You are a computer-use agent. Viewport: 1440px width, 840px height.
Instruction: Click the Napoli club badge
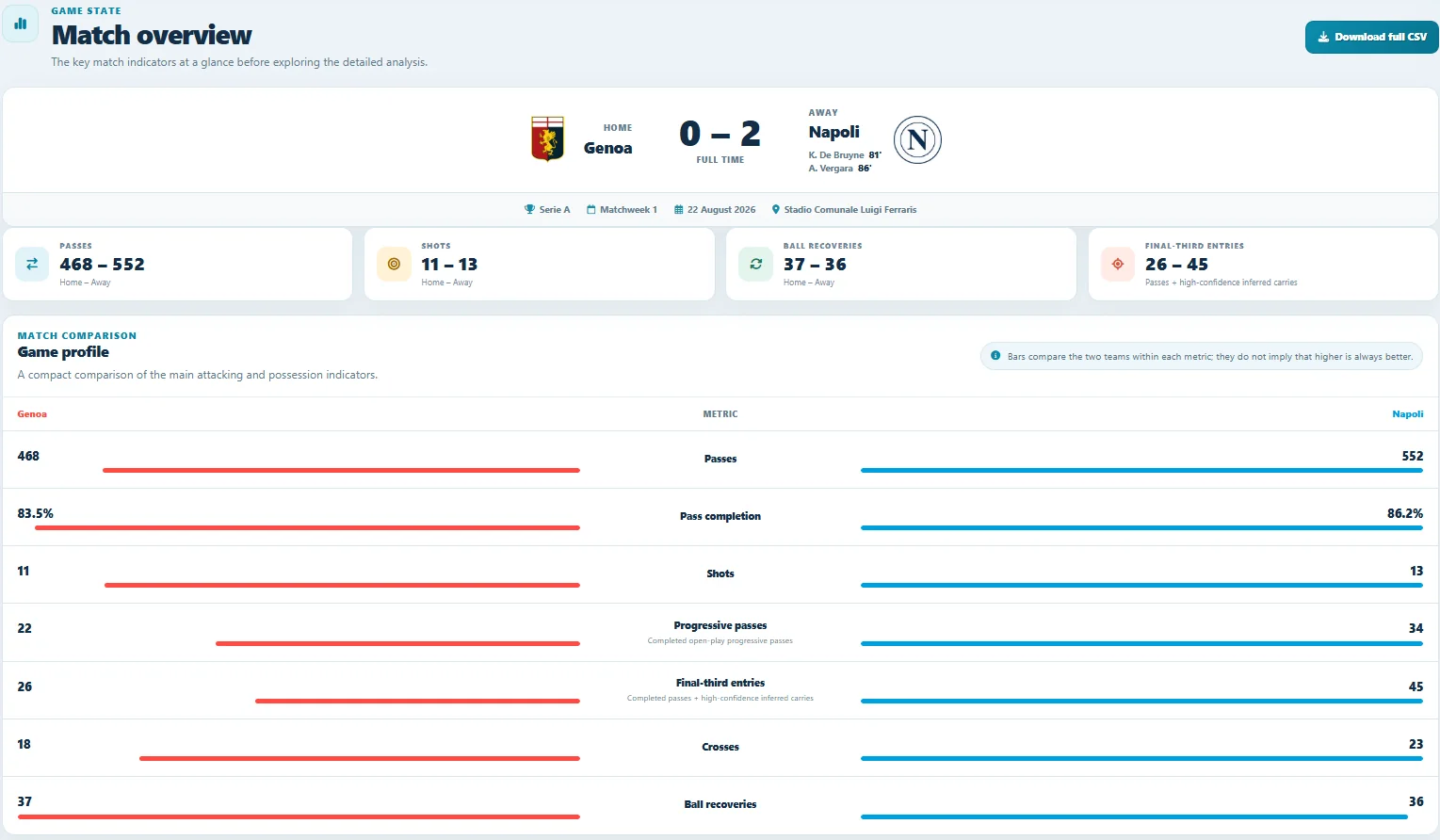click(917, 140)
